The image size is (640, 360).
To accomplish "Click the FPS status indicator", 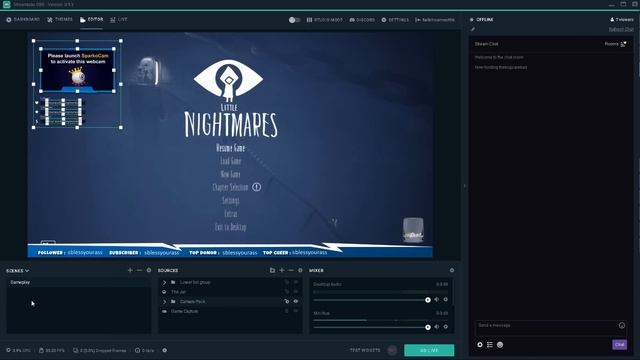I will (x=52, y=350).
